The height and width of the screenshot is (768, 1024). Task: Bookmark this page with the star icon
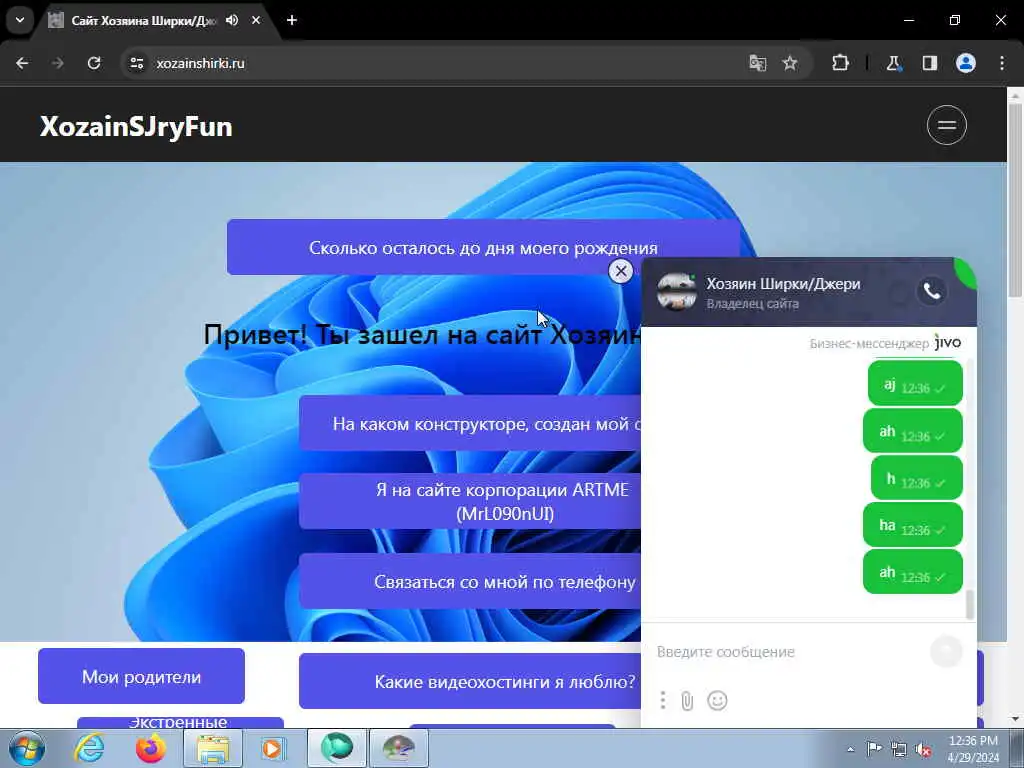point(790,63)
